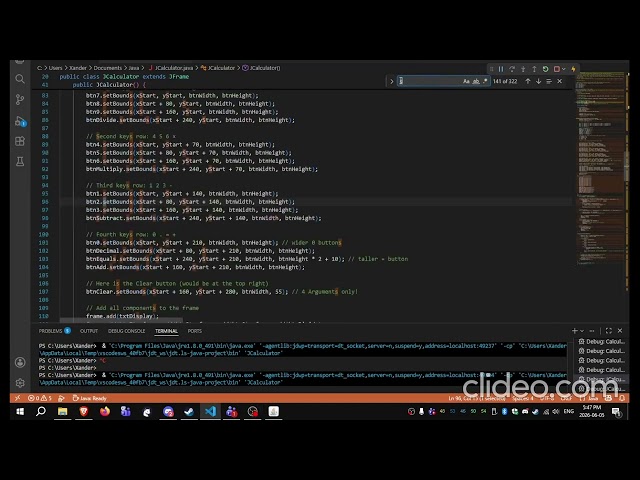Click the Step Out debug button
Screen dimensions: 640x480
534,69
